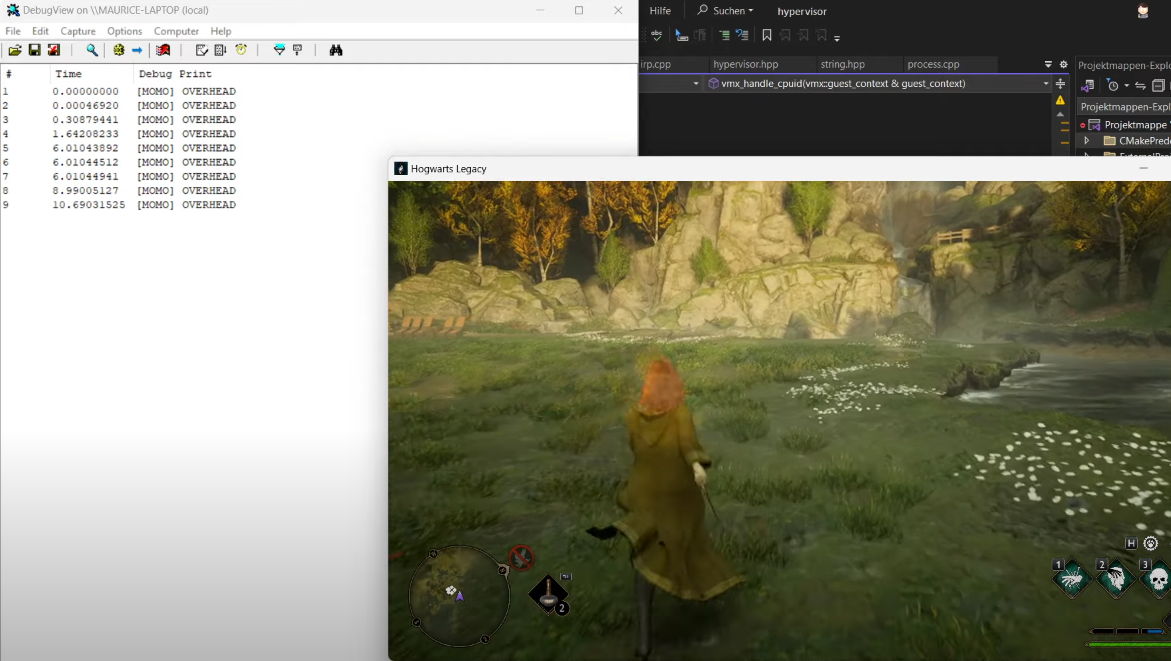Click the editor settings gear icon
The image size is (1171, 661).
pos(1063,65)
